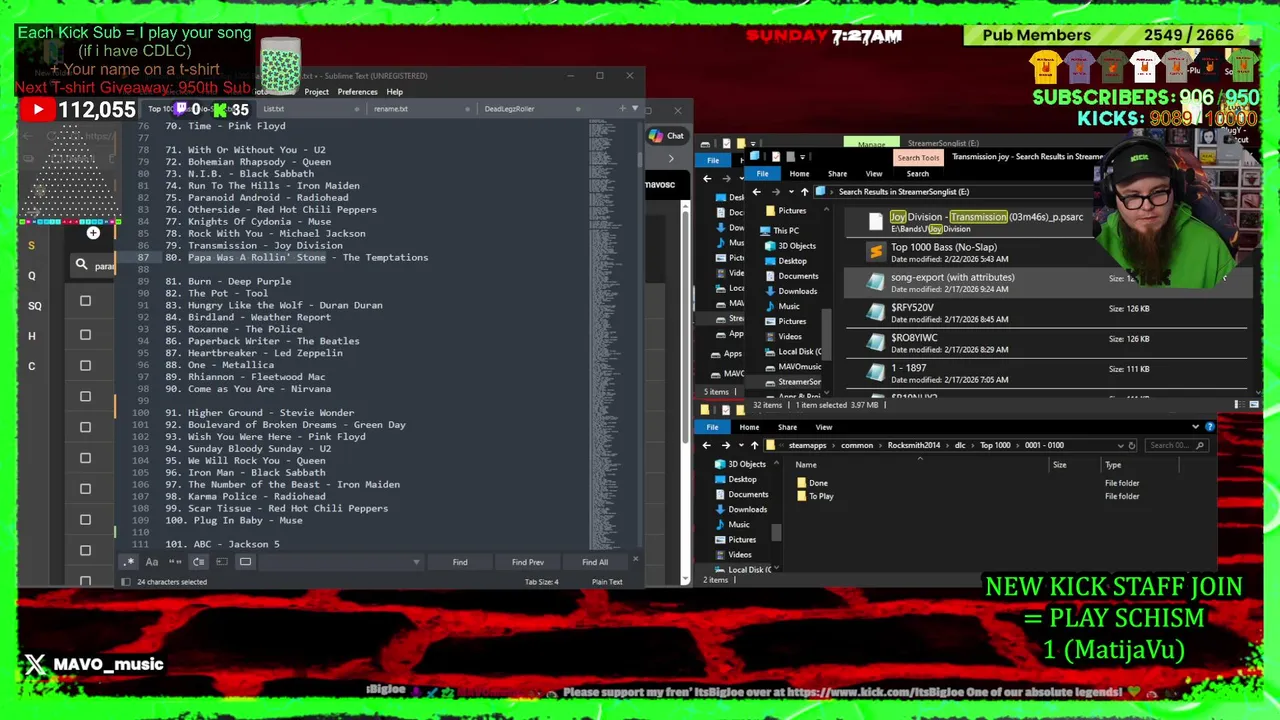The height and width of the screenshot is (720, 1280).
Task: Select the 1 - 1897 file icon
Action: pyautogui.click(x=876, y=373)
